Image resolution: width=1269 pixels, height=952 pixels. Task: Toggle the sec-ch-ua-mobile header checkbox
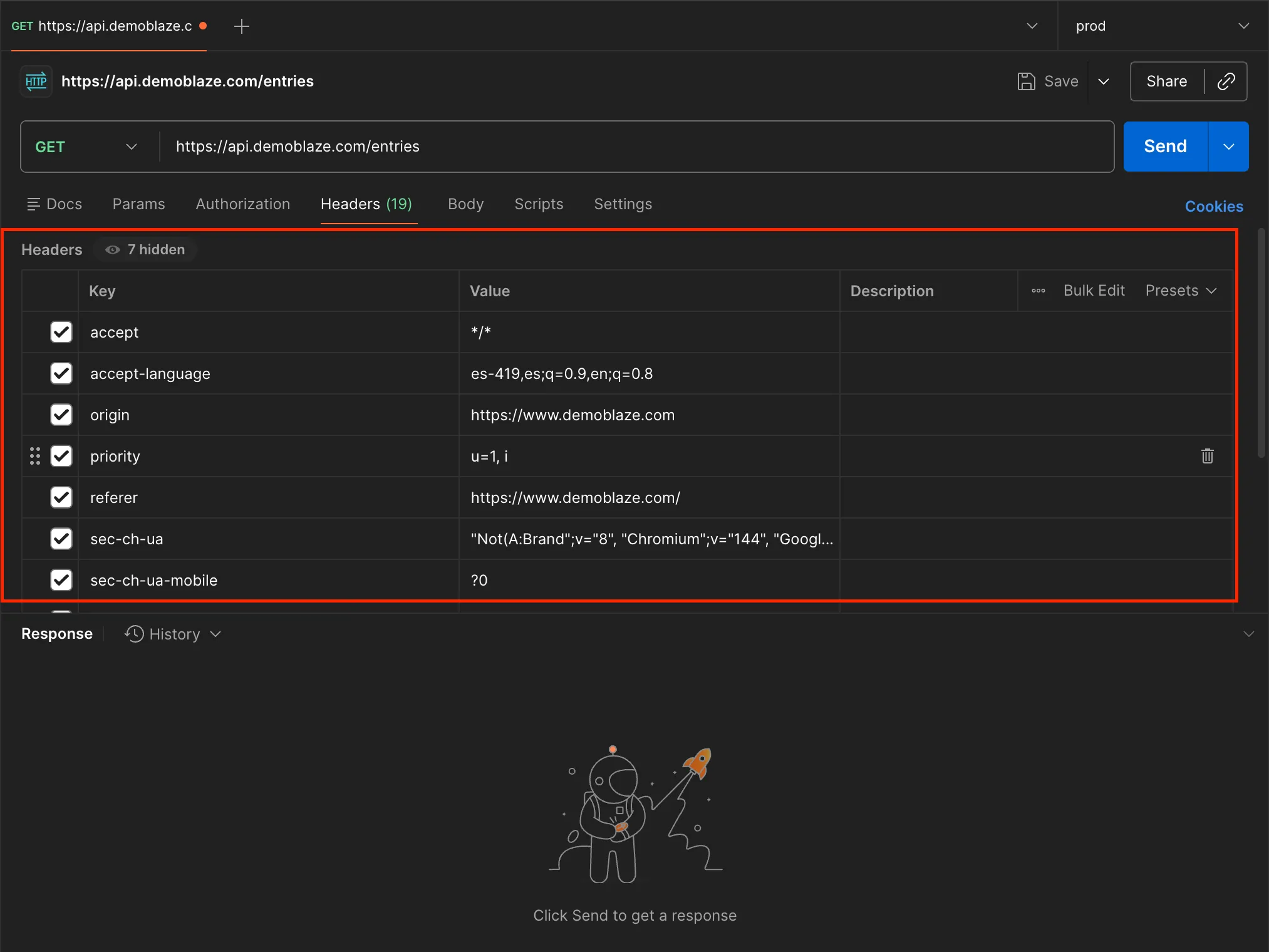(x=61, y=580)
